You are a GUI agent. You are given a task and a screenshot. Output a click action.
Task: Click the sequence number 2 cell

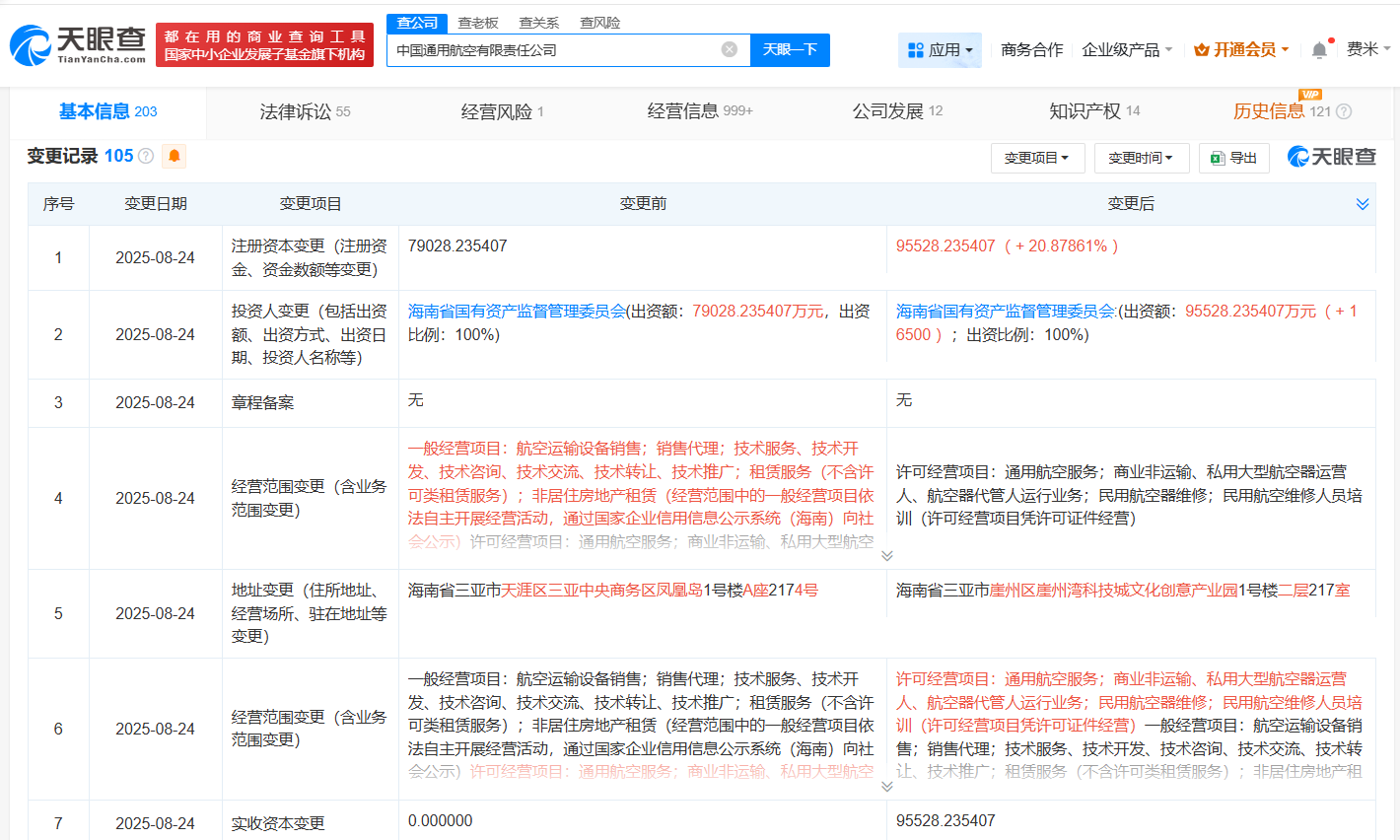[58, 334]
